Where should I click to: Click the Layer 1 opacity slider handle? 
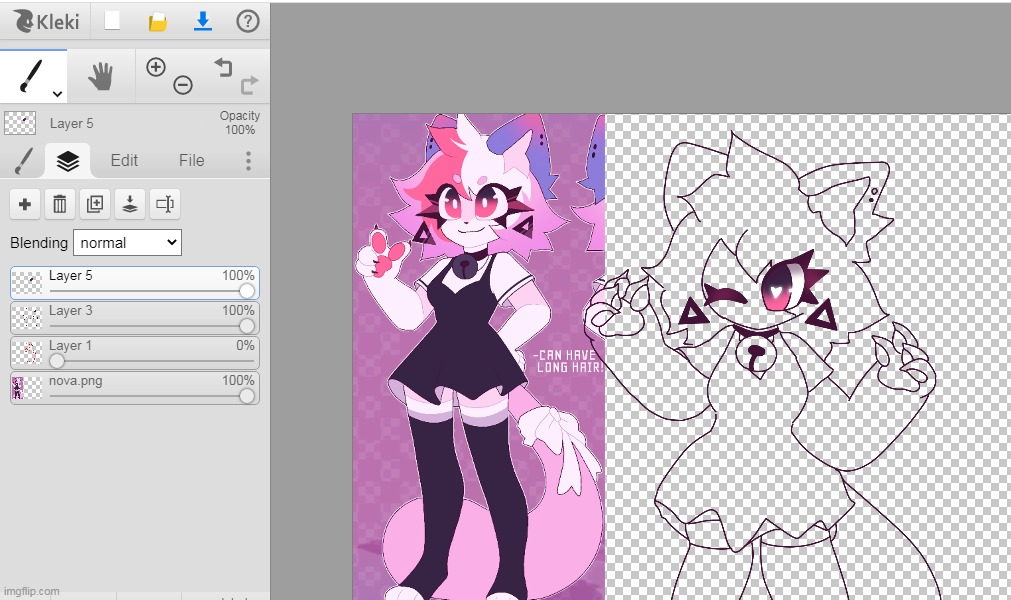57,361
